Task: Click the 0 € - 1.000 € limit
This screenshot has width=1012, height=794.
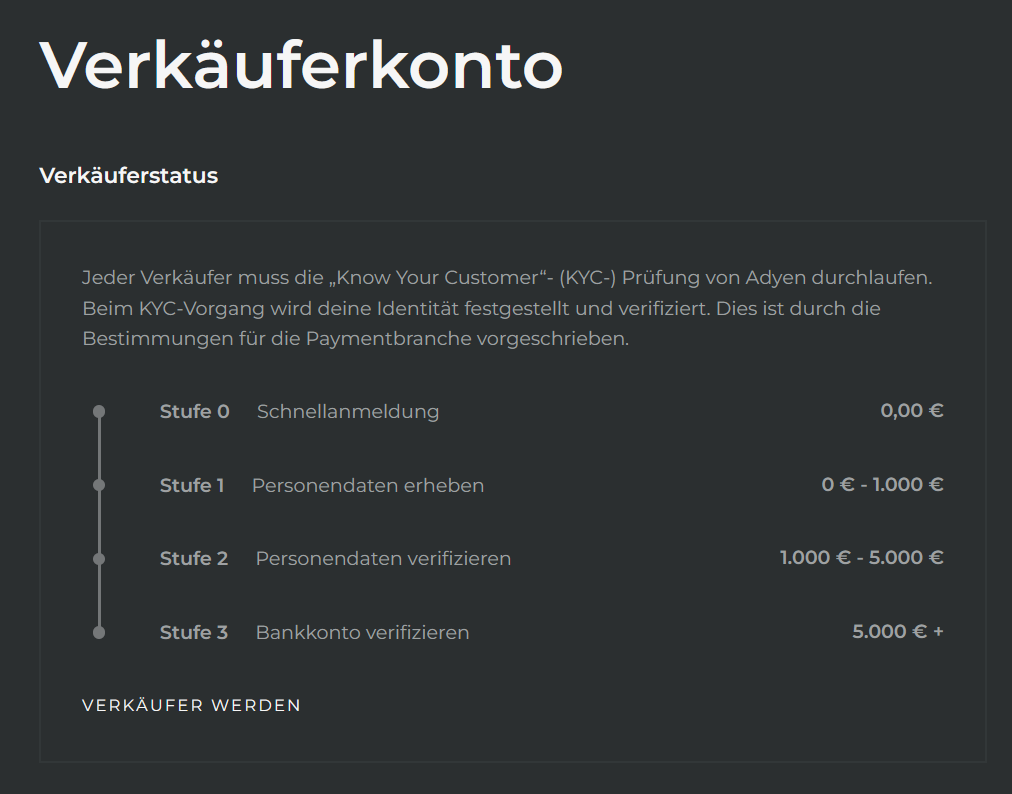Action: [882, 484]
